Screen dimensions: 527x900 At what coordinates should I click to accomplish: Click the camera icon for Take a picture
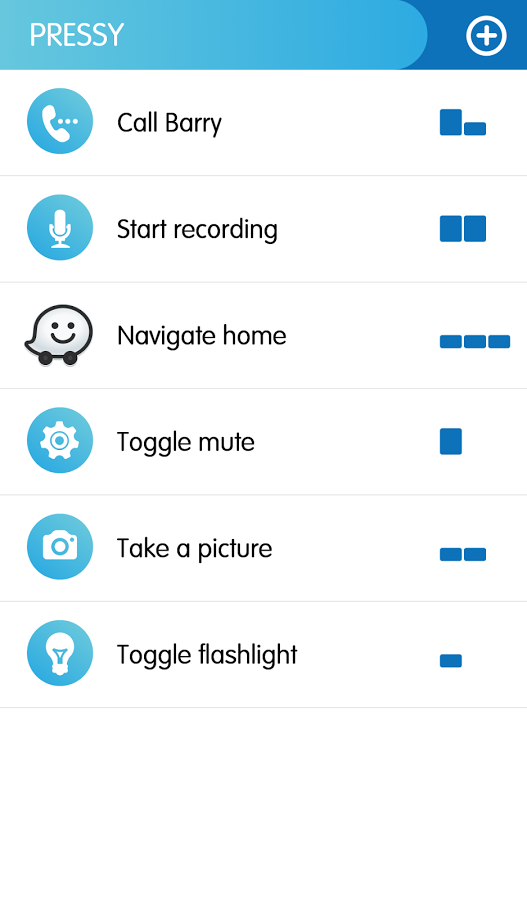[60, 546]
